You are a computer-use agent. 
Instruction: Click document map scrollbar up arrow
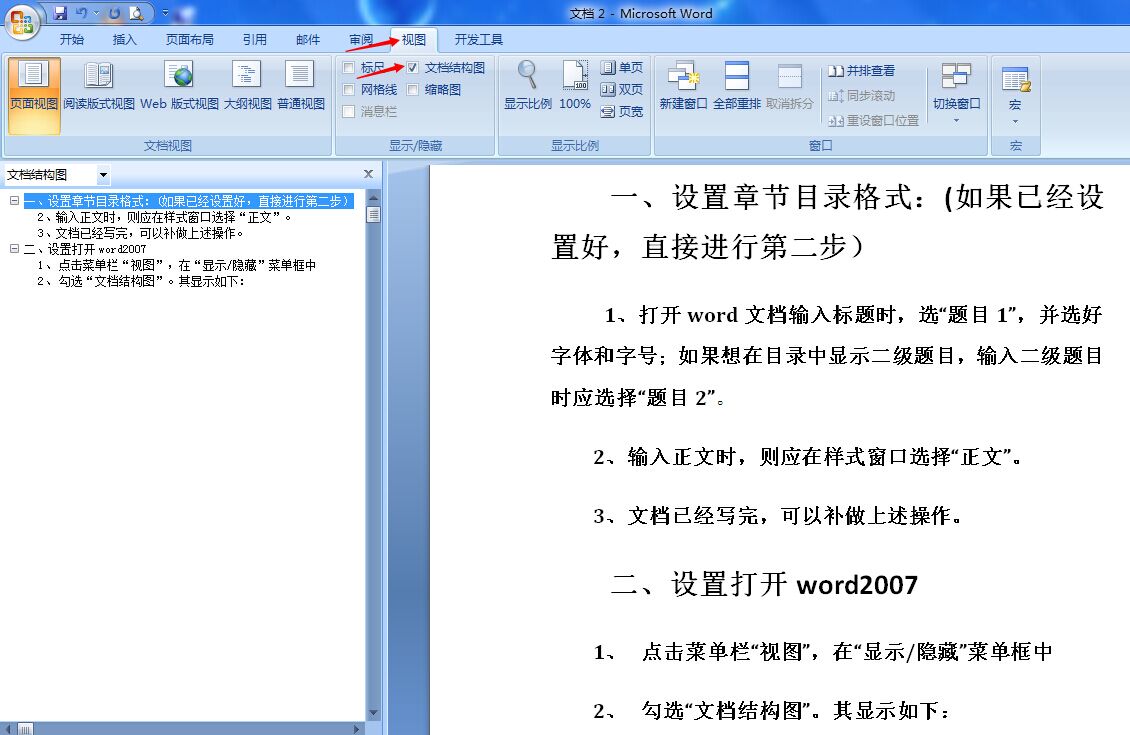tap(373, 197)
